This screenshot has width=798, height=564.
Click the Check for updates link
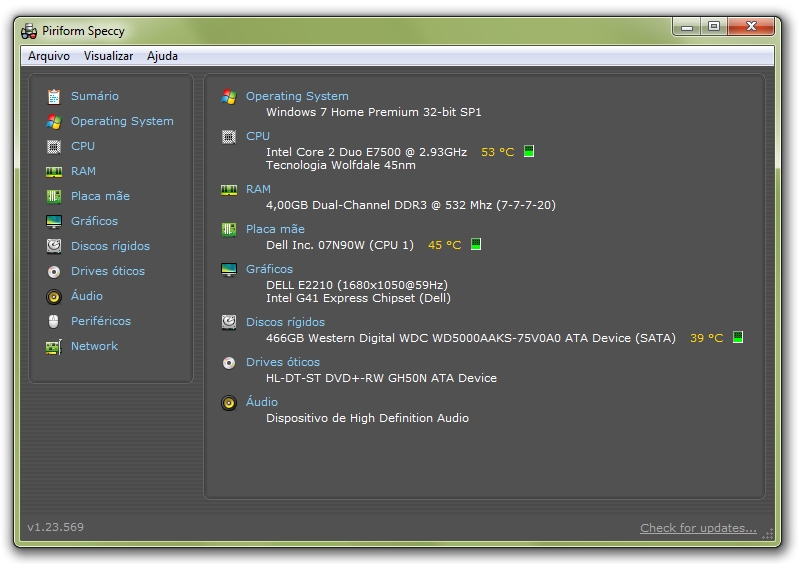pyautogui.click(x=698, y=528)
